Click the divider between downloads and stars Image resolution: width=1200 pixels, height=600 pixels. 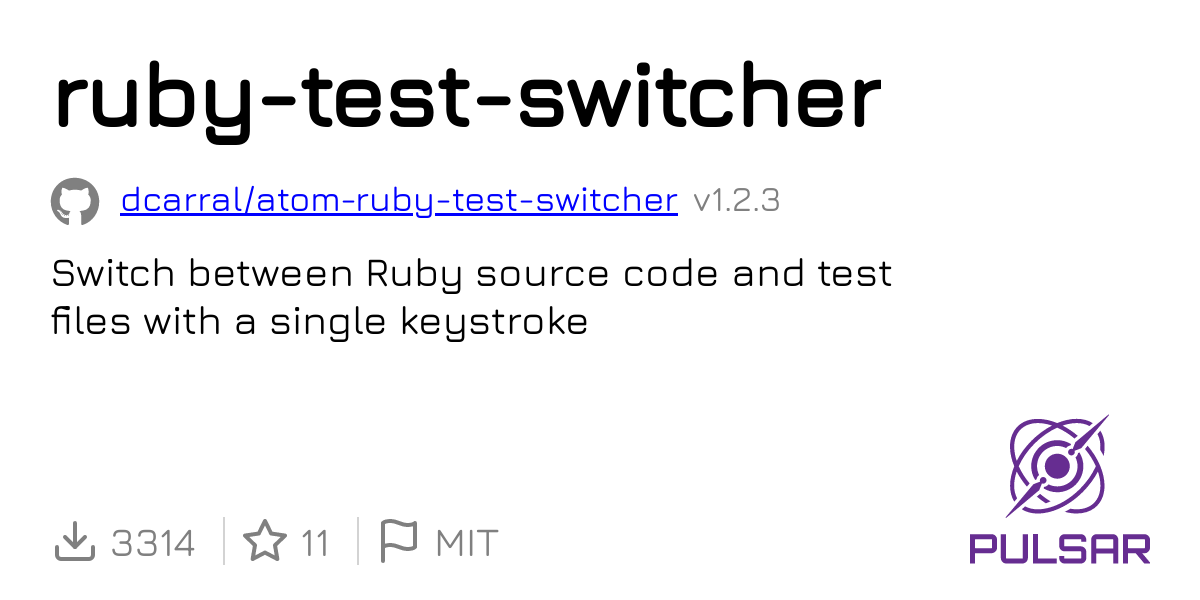click(x=222, y=541)
